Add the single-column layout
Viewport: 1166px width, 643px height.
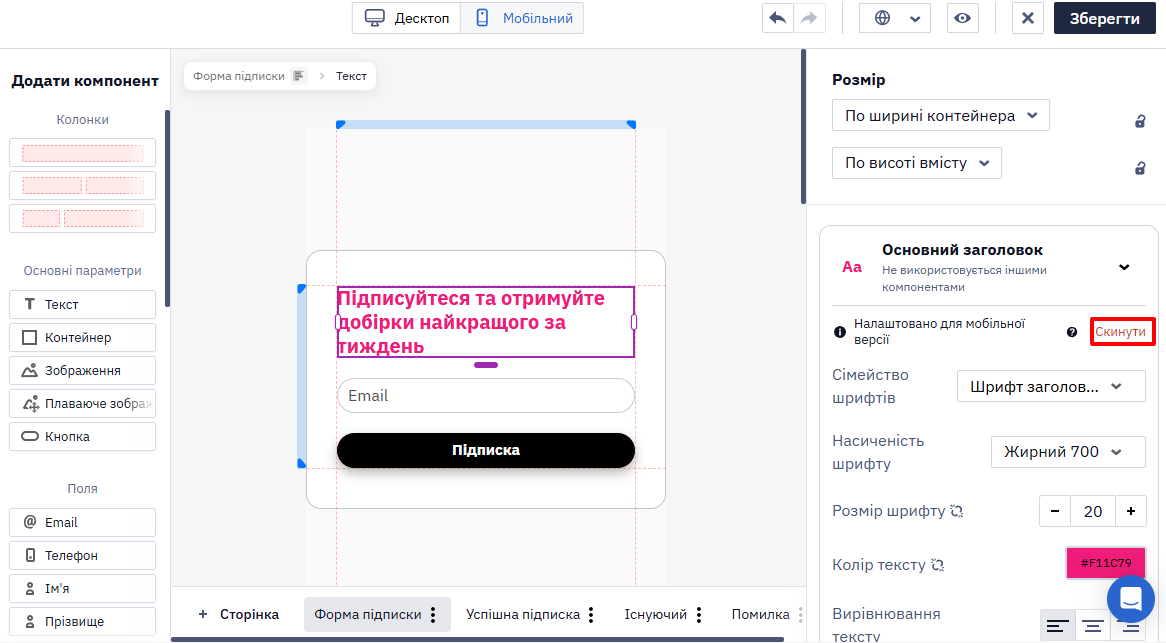pos(83,153)
